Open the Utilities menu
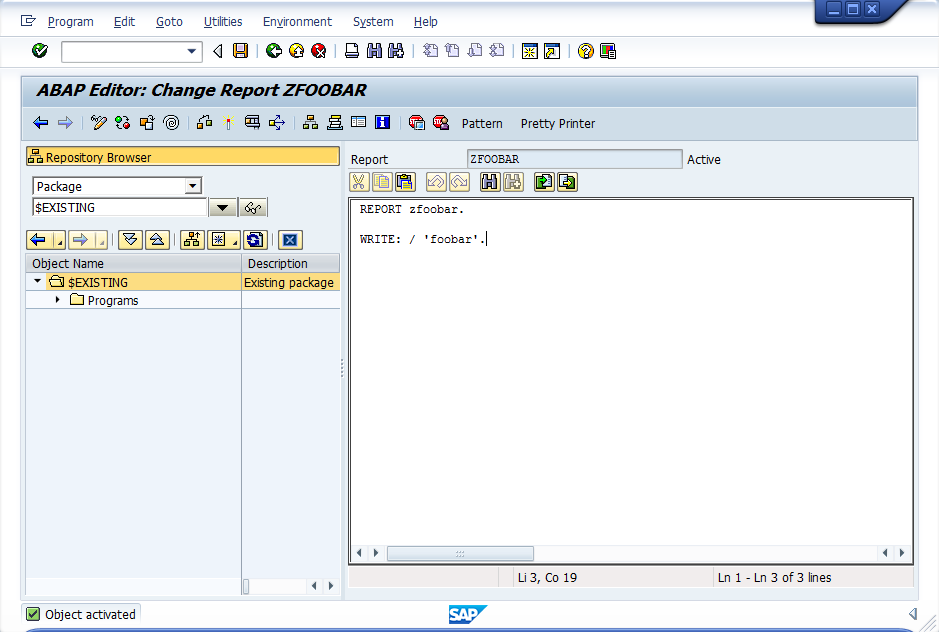Viewport: 939px width, 632px height. 223,22
